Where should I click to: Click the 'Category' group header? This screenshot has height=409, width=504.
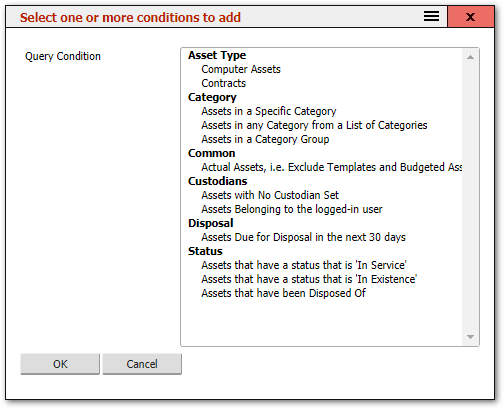pos(212,97)
